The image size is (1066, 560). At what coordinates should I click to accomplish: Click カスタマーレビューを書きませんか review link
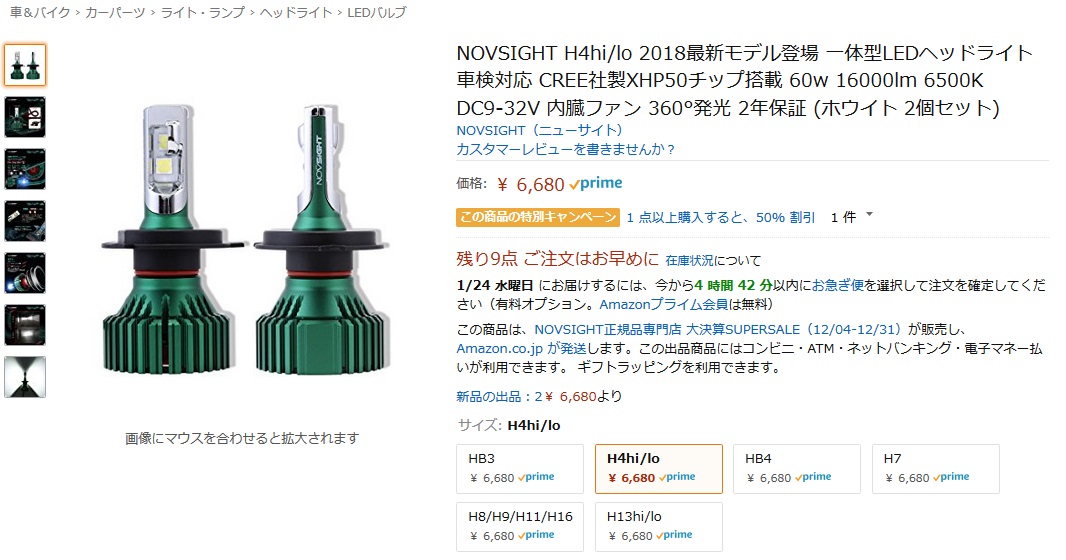tap(566, 149)
